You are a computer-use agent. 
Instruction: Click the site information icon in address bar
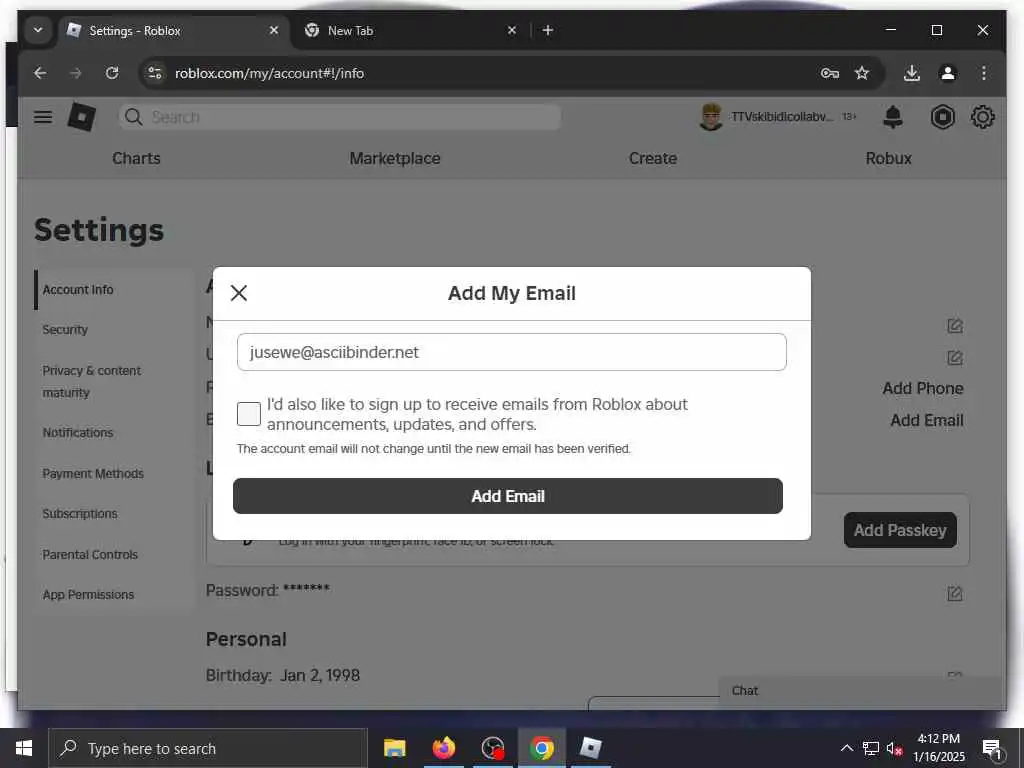coord(155,73)
